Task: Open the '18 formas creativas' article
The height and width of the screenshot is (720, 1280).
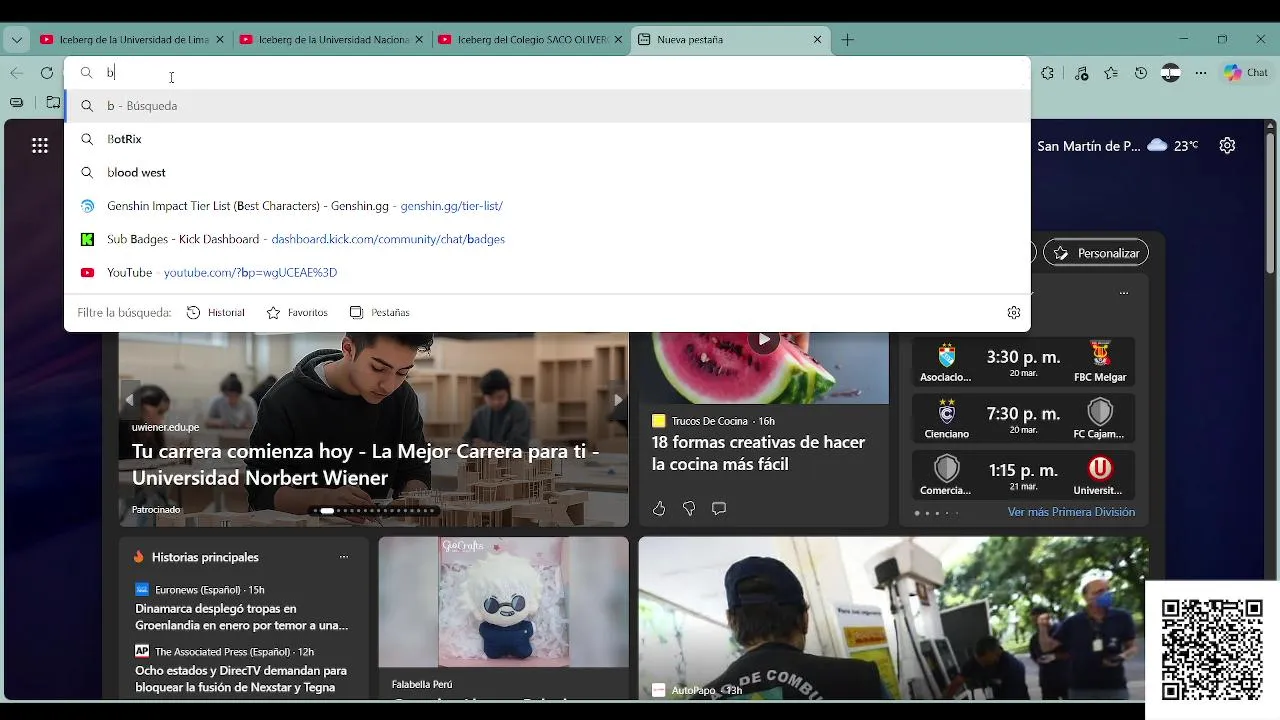Action: 758,453
